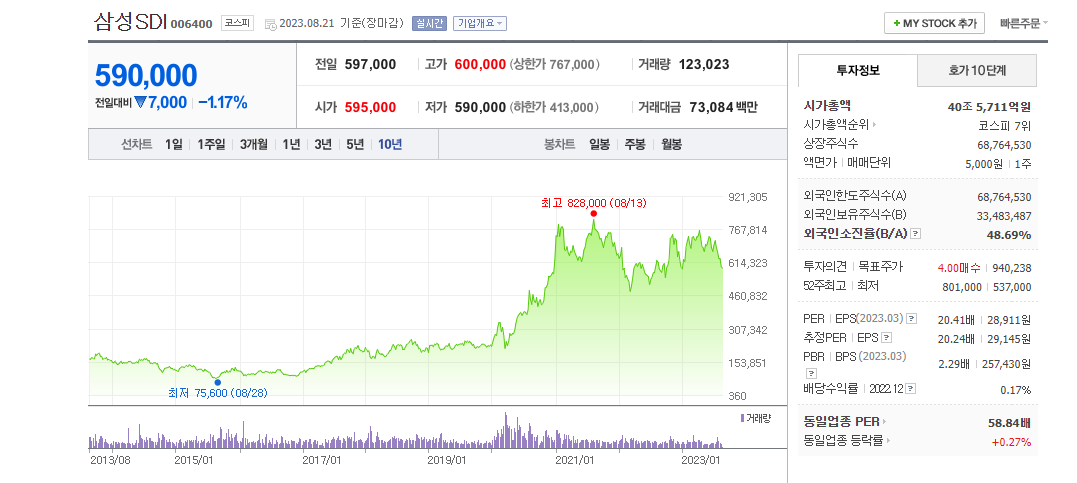Click the 배당수익률 value 0.17%
Viewport: 1077px width, 483px height.
1016,390
